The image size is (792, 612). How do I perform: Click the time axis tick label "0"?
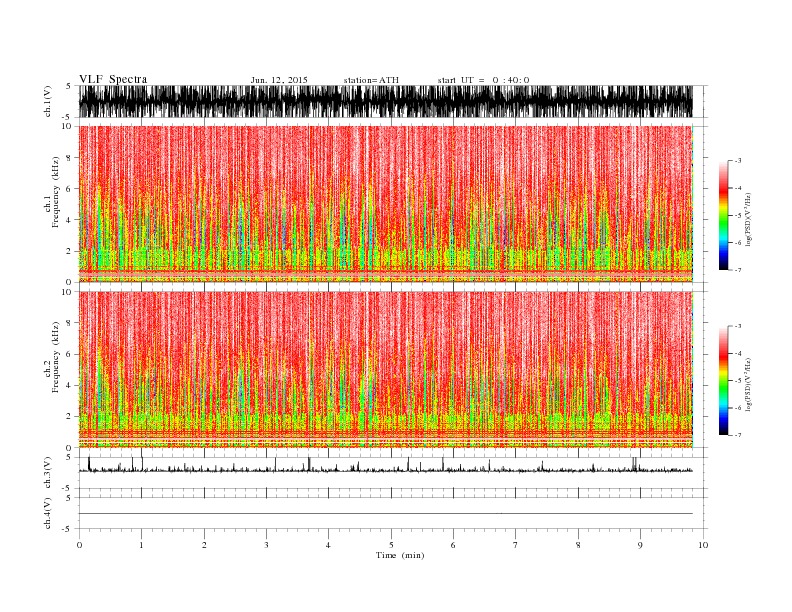79,545
